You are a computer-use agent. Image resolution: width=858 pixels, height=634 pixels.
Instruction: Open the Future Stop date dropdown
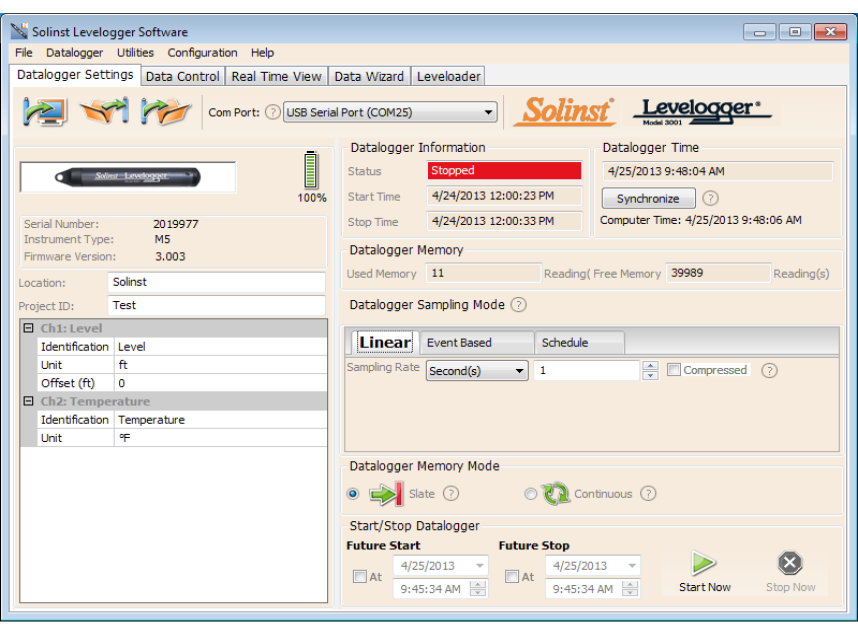pyautogui.click(x=631, y=566)
